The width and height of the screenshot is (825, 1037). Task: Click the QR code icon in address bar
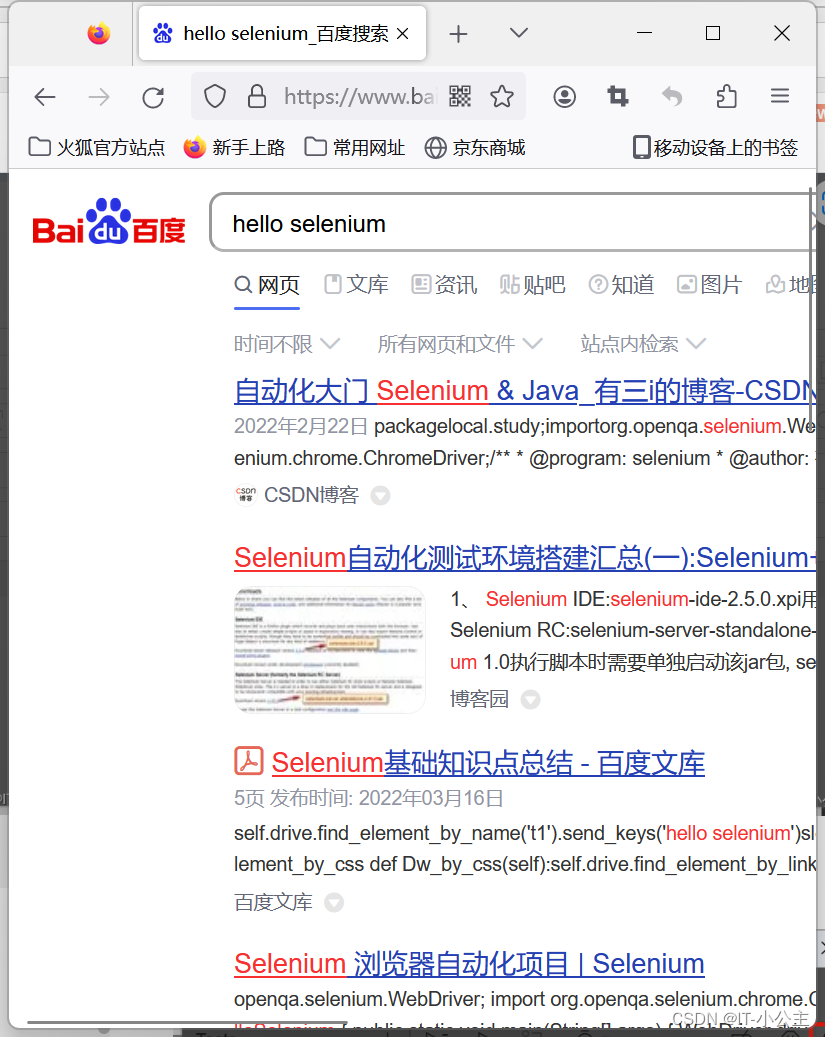[x=459, y=96]
